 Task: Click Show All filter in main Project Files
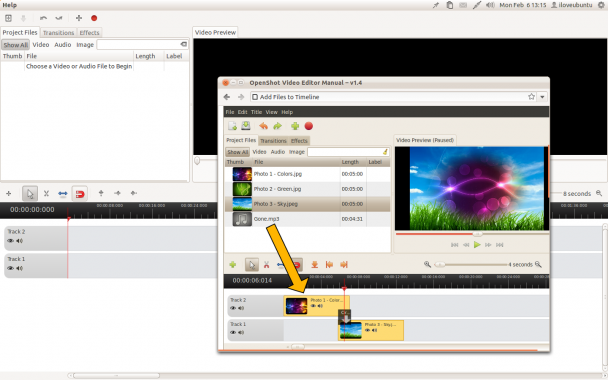pos(16,45)
